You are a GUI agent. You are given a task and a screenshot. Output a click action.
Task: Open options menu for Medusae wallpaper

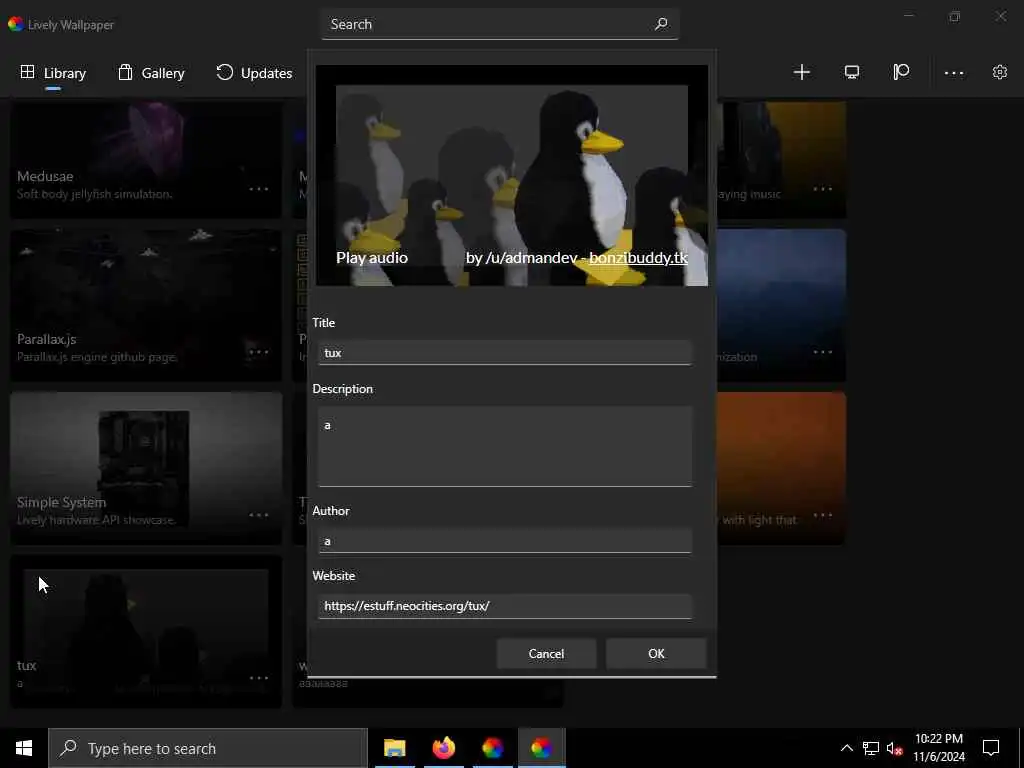point(259,189)
